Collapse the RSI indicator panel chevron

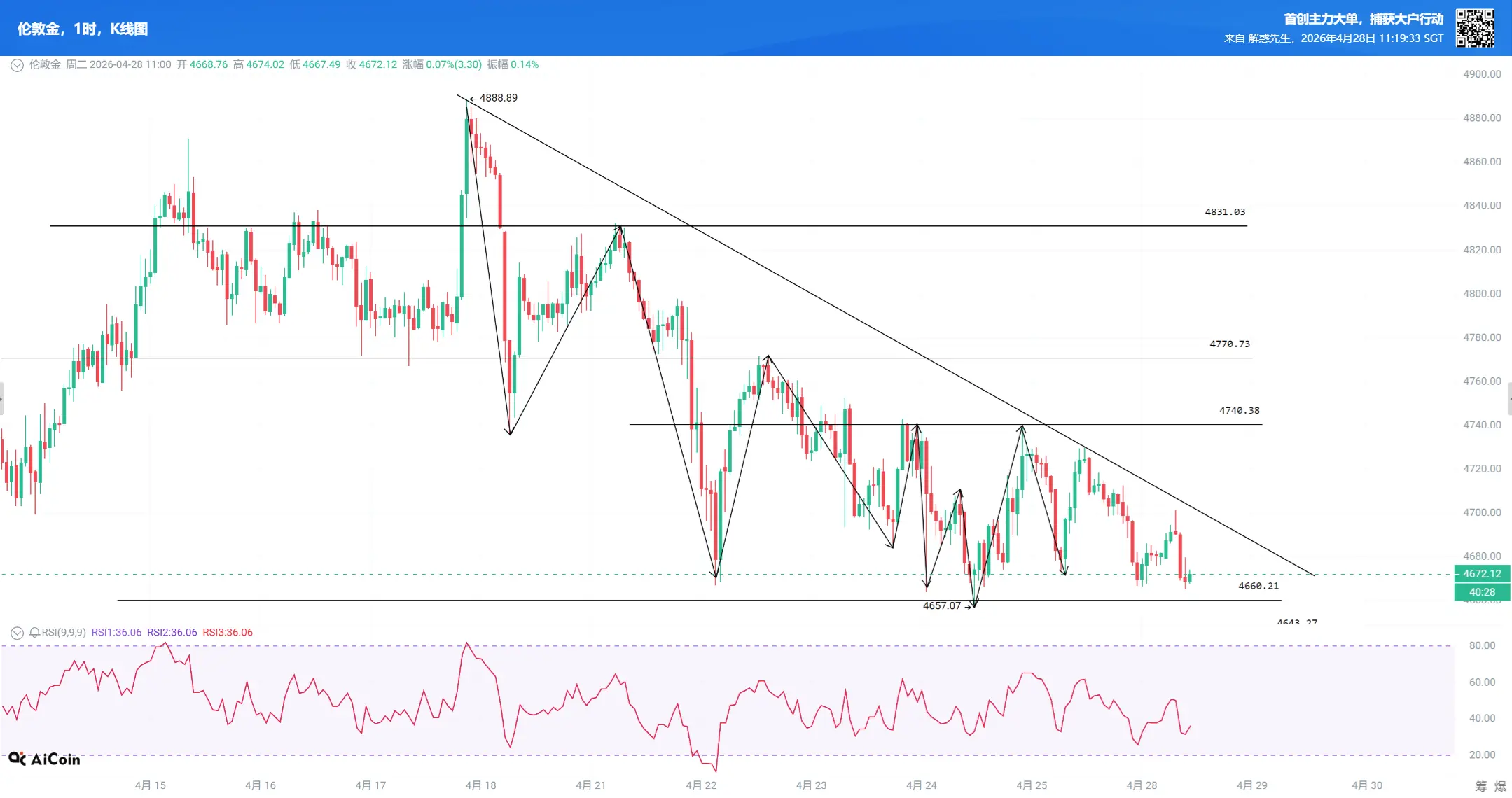[x=17, y=633]
